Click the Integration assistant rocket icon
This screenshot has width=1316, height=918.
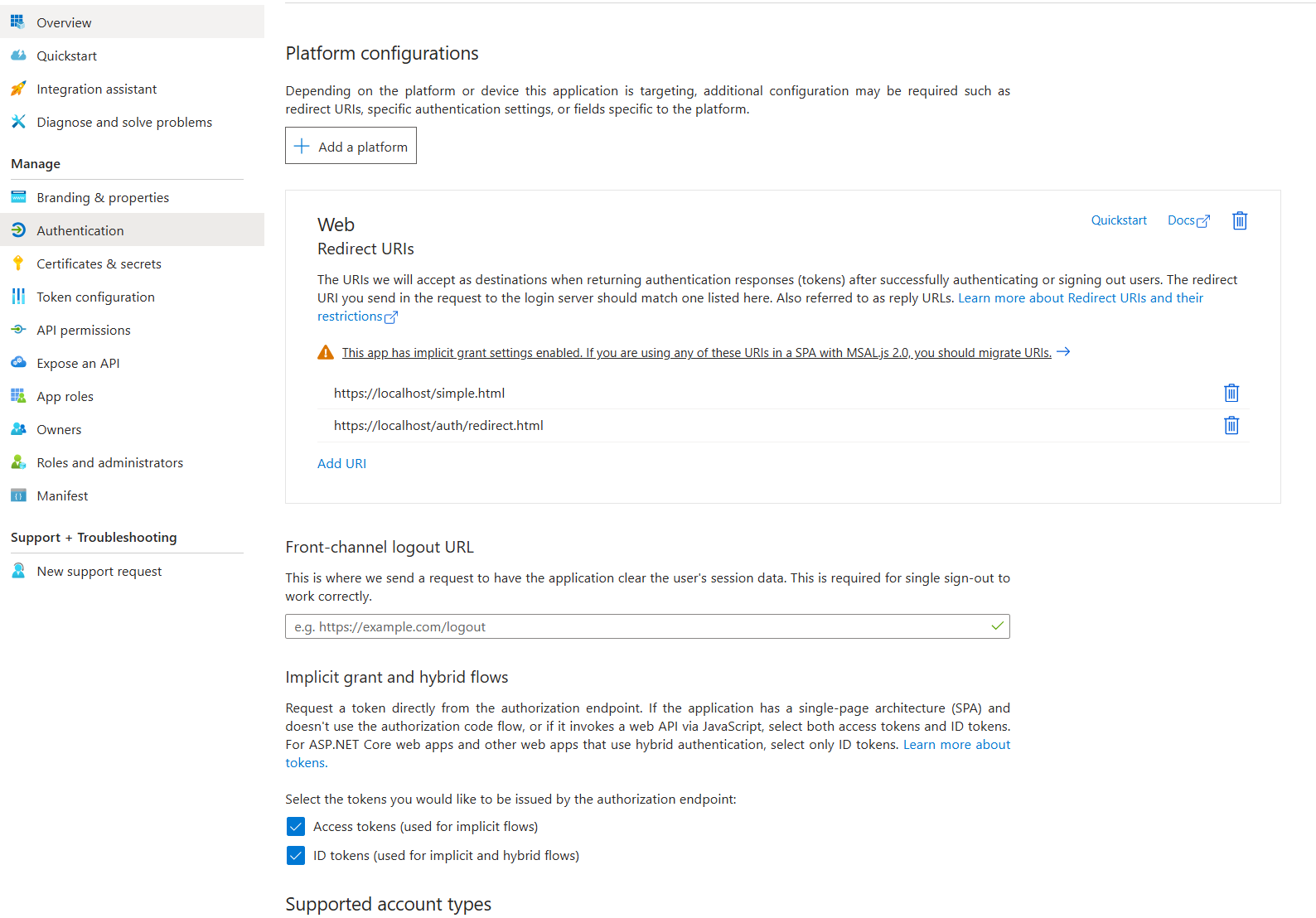(x=18, y=89)
